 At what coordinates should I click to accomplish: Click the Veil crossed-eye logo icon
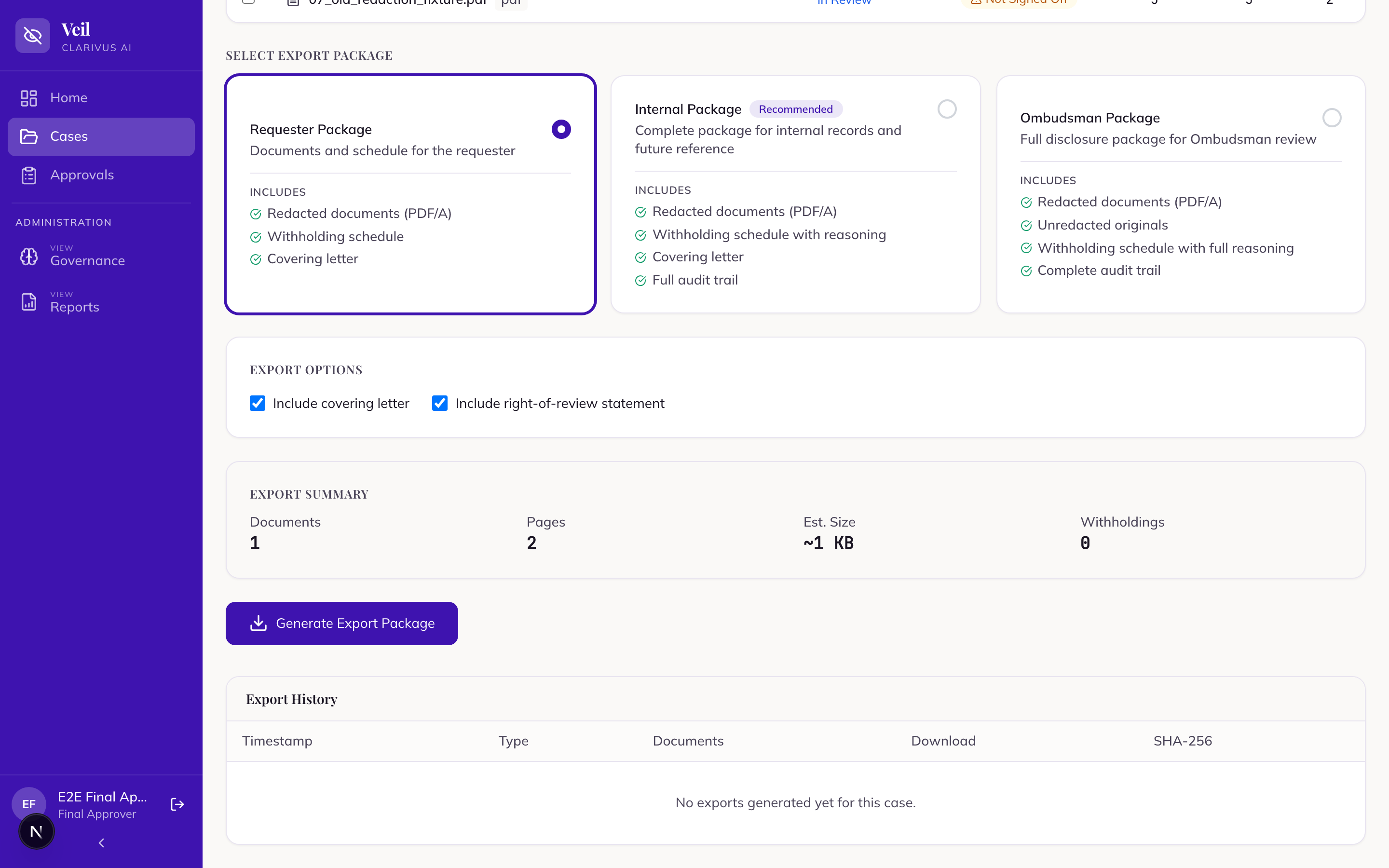coord(33,36)
